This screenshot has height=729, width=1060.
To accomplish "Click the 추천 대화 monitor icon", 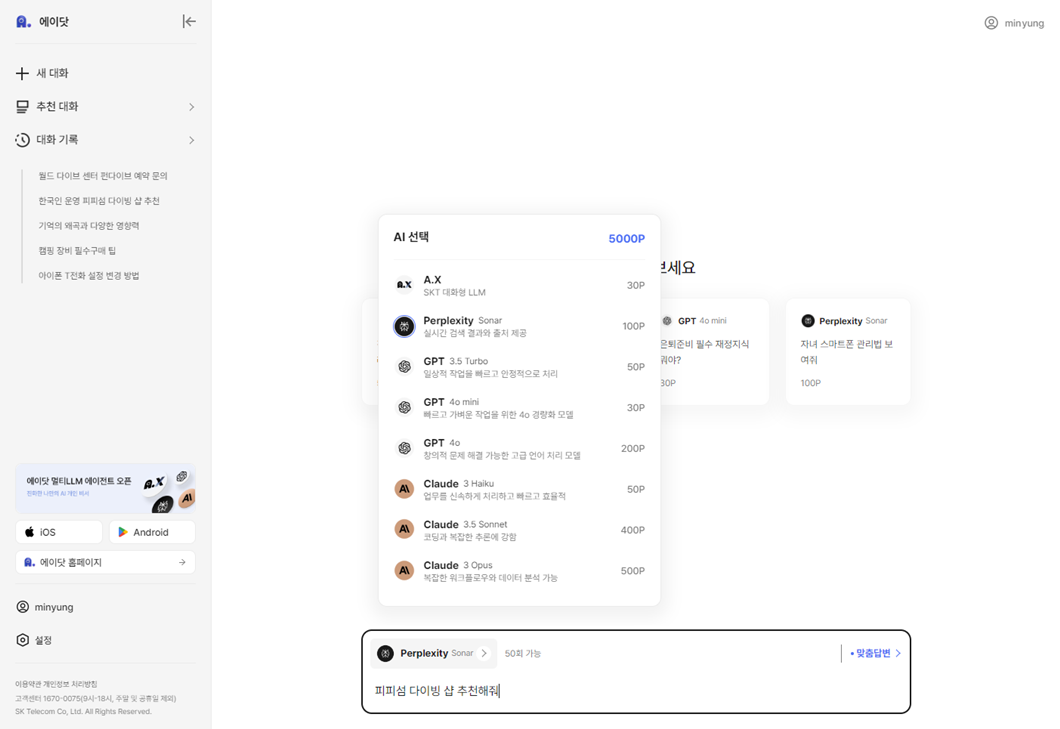I will coord(21,106).
